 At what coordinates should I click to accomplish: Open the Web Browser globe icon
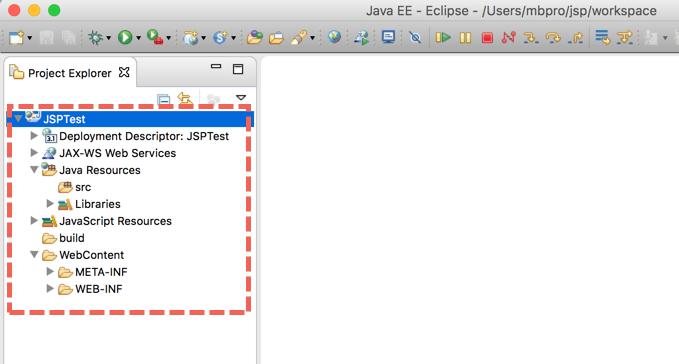[x=334, y=37]
